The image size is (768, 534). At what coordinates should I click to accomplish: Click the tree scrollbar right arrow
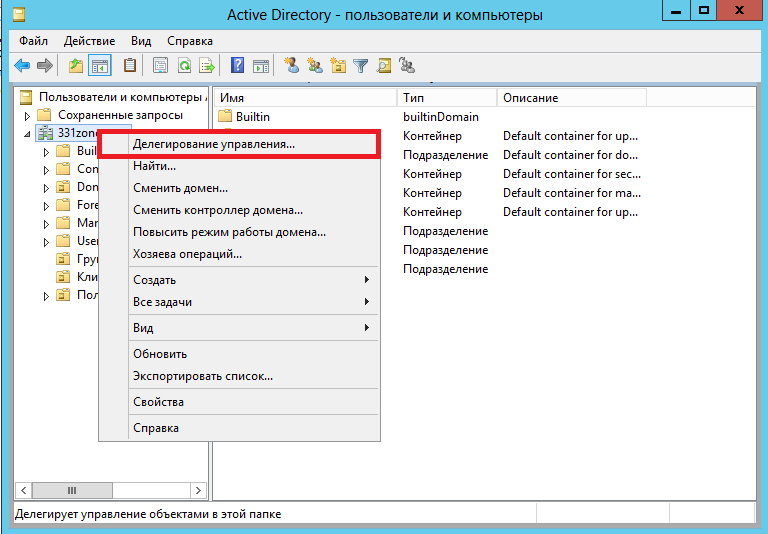click(x=198, y=490)
